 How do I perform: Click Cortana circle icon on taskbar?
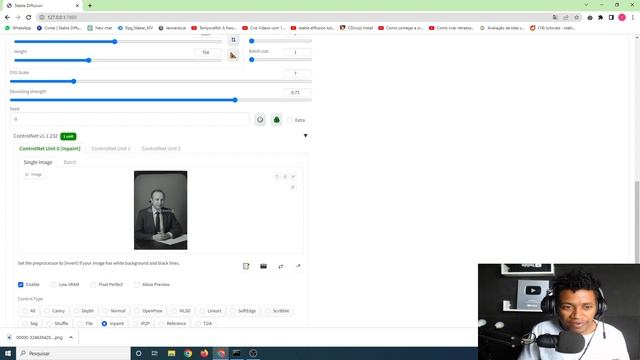pos(138,353)
